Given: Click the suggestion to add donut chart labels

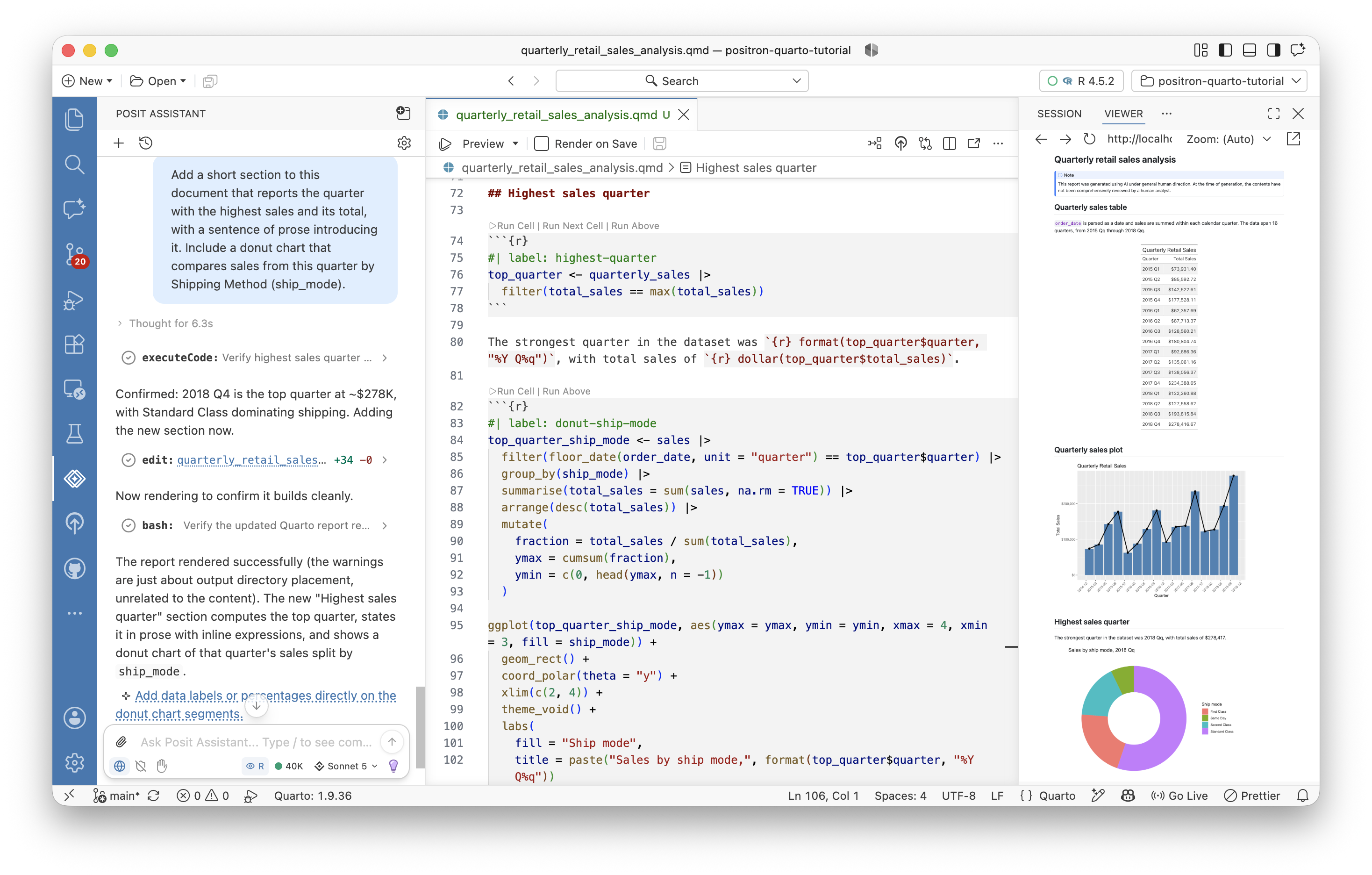Looking at the screenshot, I should 256,704.
